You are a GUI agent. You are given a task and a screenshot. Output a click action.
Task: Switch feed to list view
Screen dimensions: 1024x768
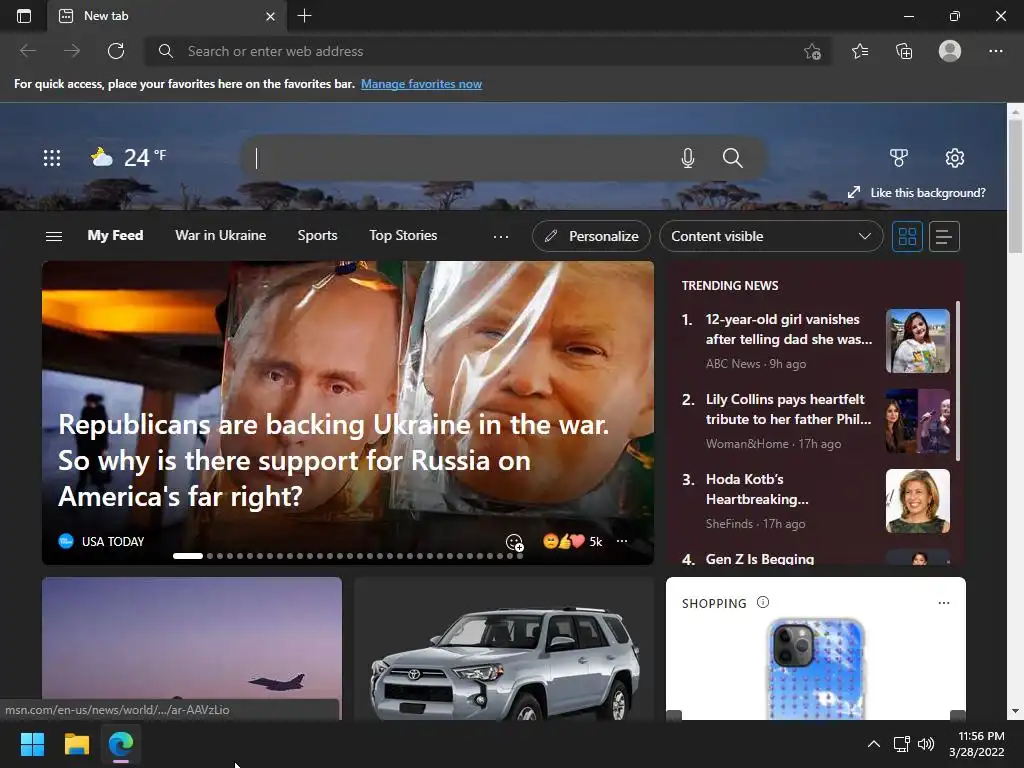944,236
